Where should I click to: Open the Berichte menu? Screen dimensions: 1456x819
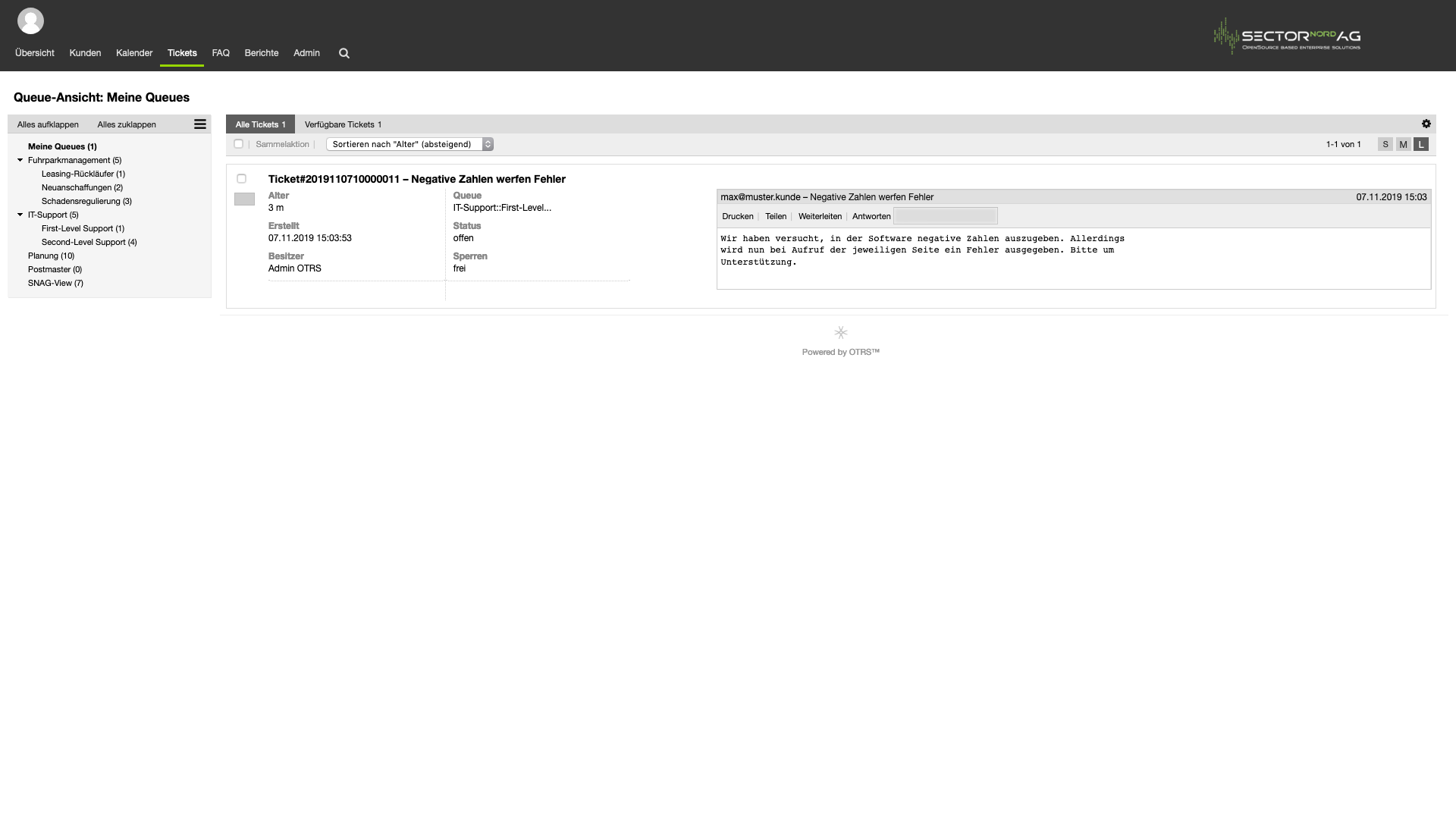pos(261,53)
